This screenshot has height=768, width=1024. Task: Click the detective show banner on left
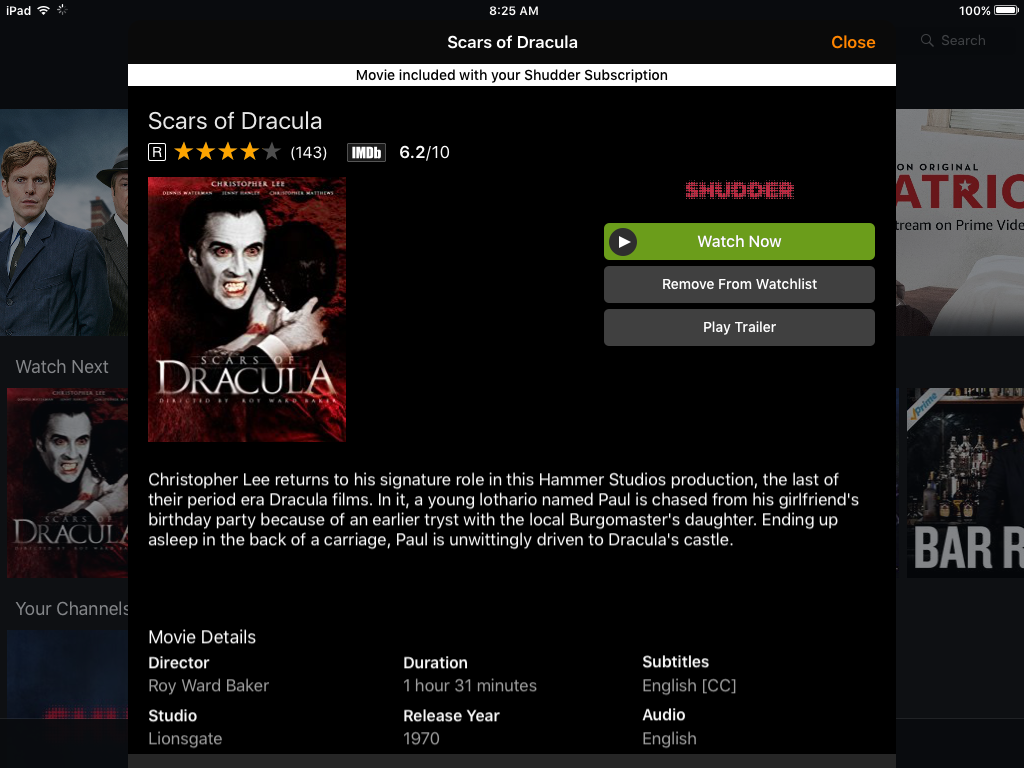click(64, 222)
